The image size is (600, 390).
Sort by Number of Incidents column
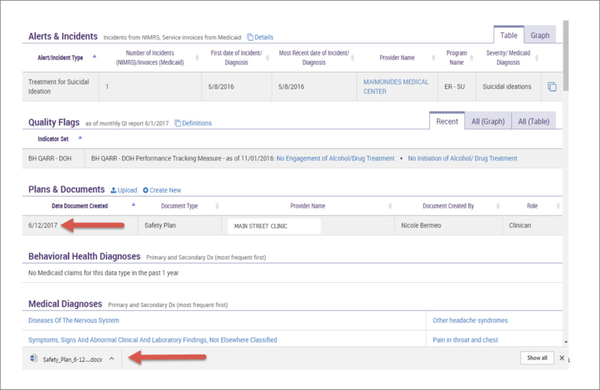150,58
